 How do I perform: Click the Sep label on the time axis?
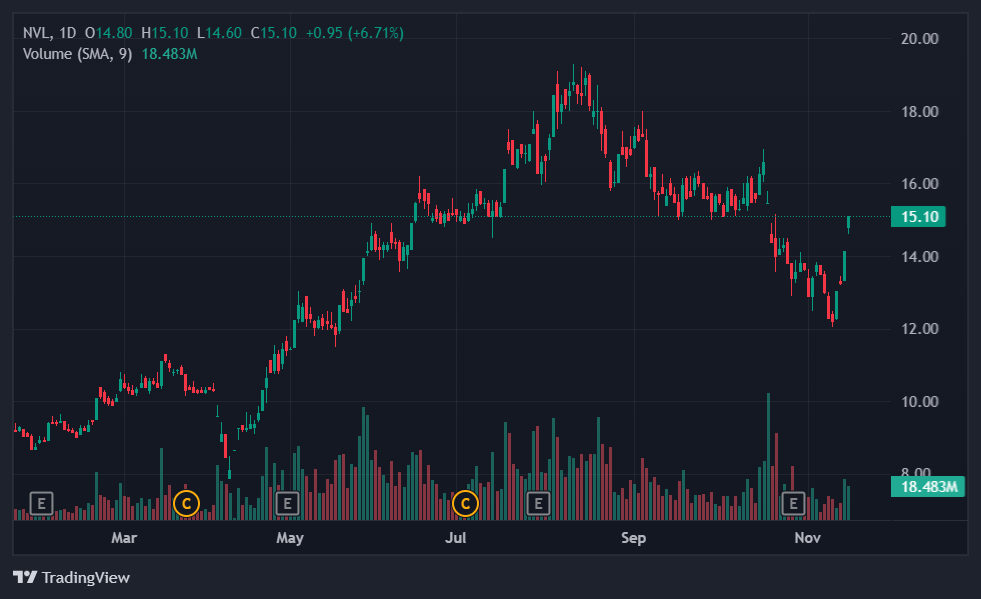coord(633,538)
